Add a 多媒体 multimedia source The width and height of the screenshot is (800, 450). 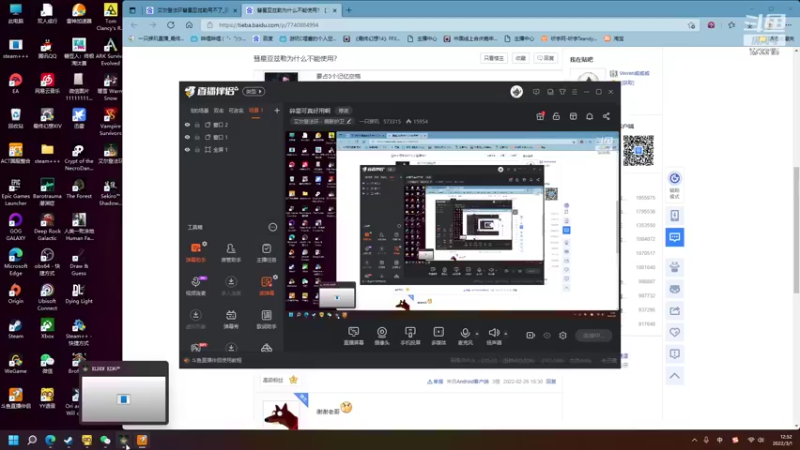point(438,336)
